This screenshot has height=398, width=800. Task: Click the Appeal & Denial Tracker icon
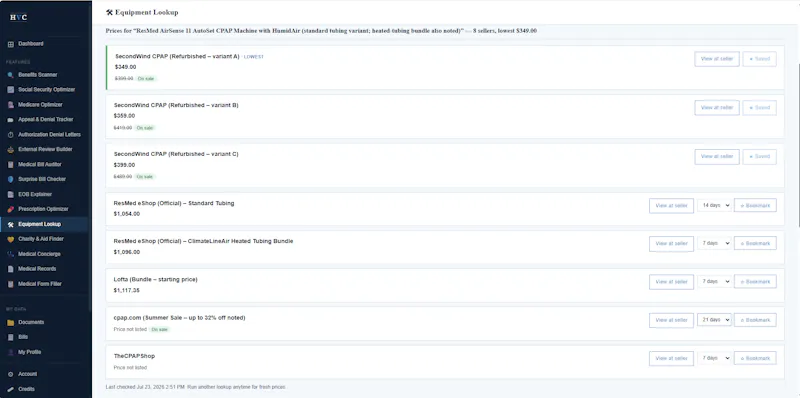tap(11, 120)
